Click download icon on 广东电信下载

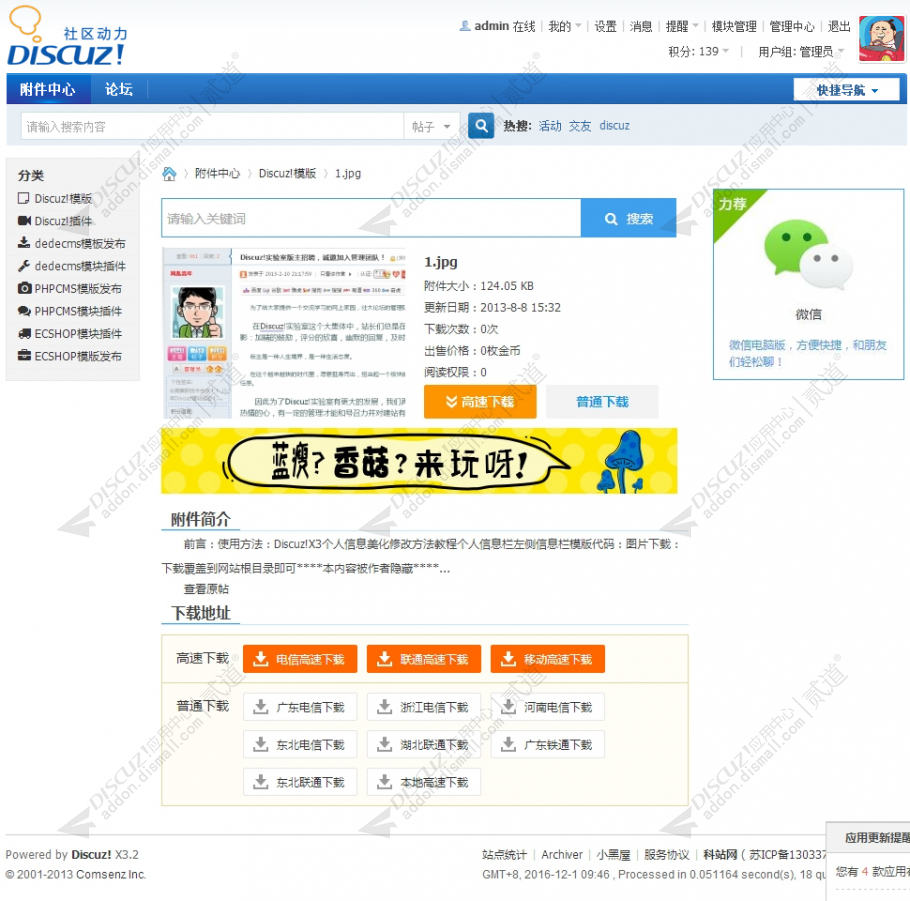[x=261, y=707]
